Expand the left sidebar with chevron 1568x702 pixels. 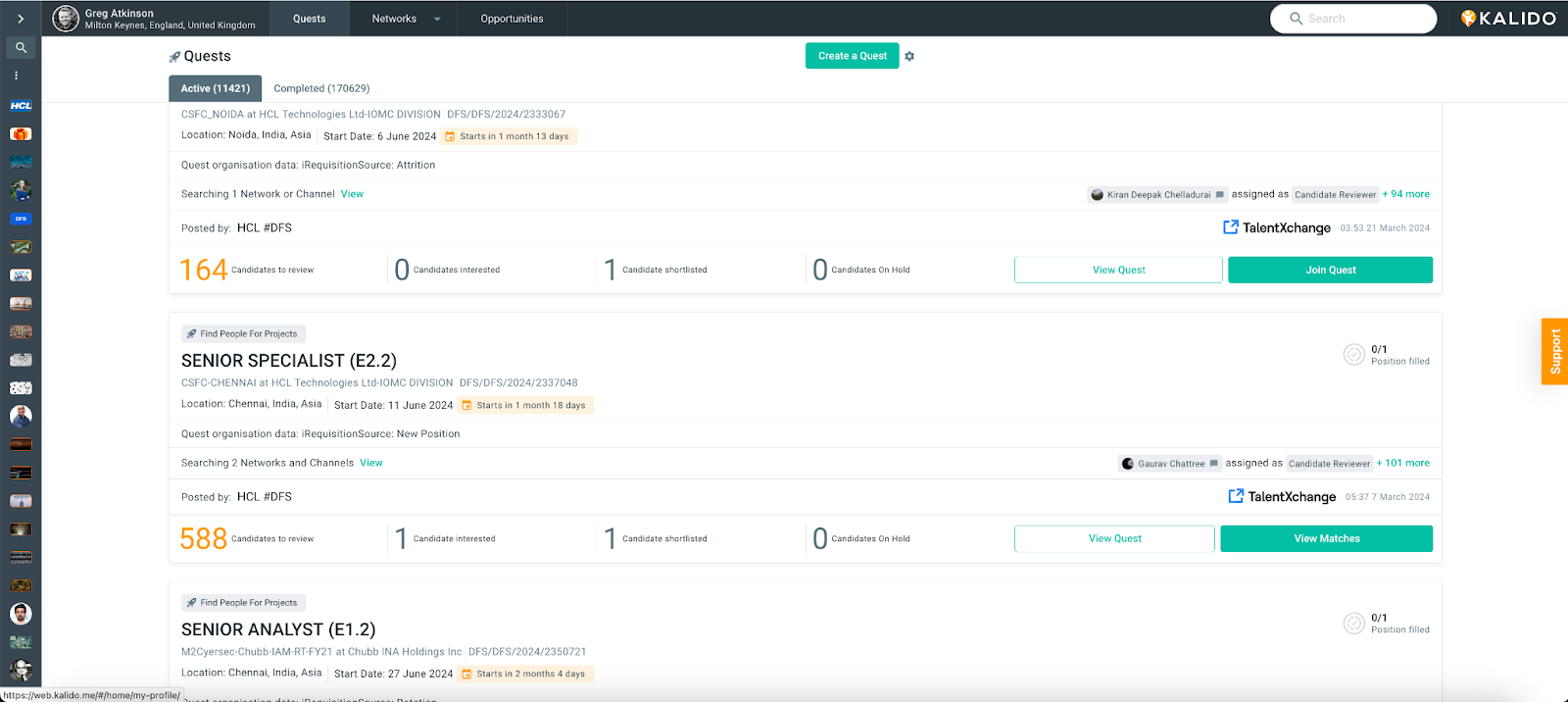pyautogui.click(x=21, y=19)
